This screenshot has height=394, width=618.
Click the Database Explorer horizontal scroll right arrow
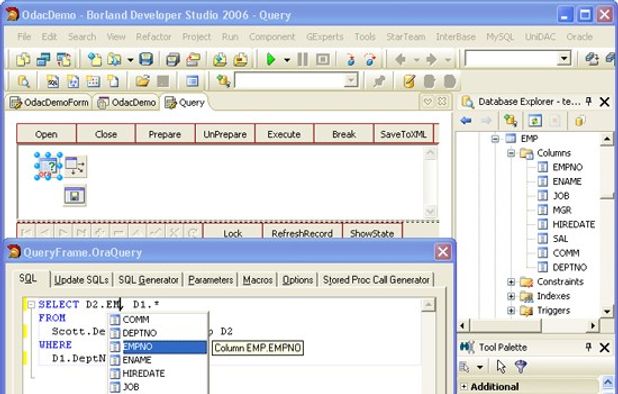(592, 326)
